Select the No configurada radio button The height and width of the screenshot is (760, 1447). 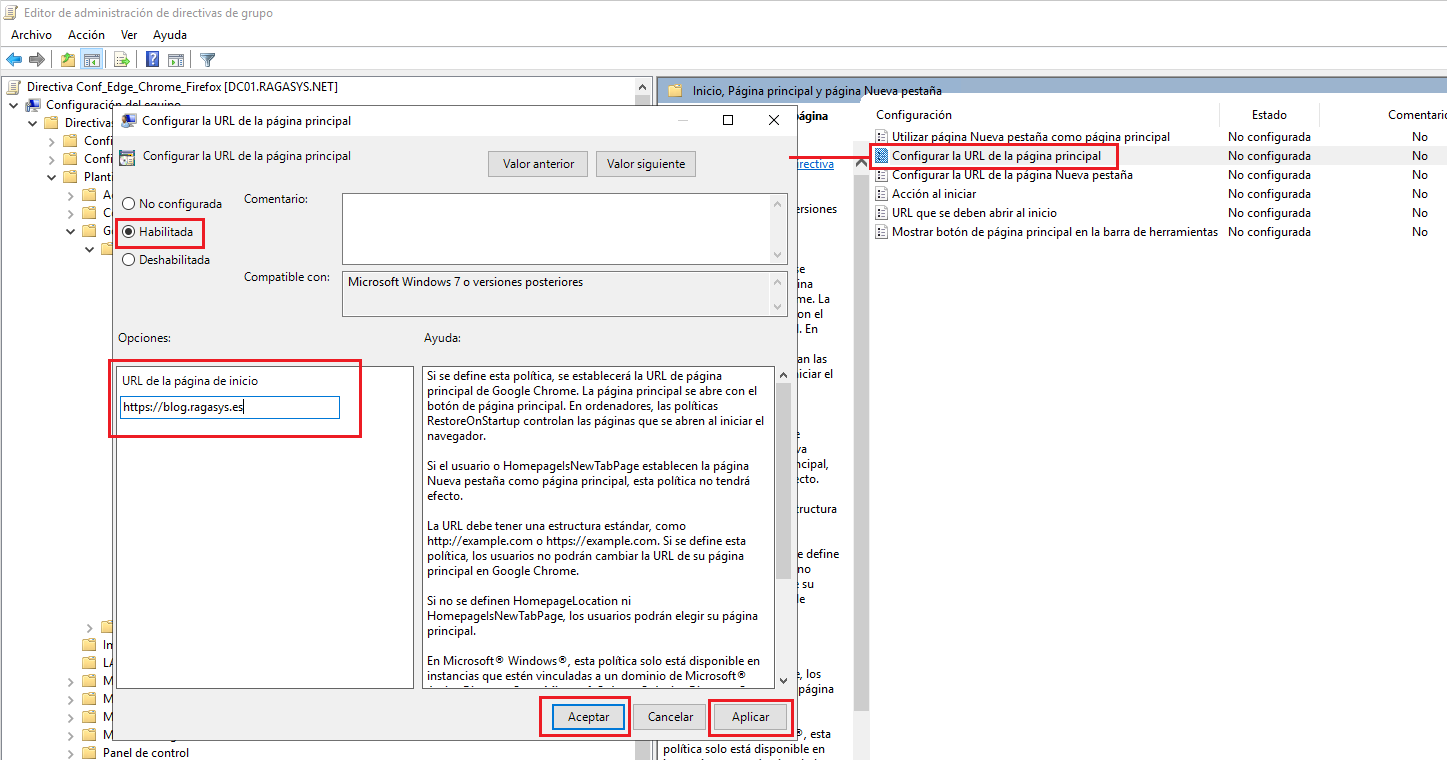(128, 203)
